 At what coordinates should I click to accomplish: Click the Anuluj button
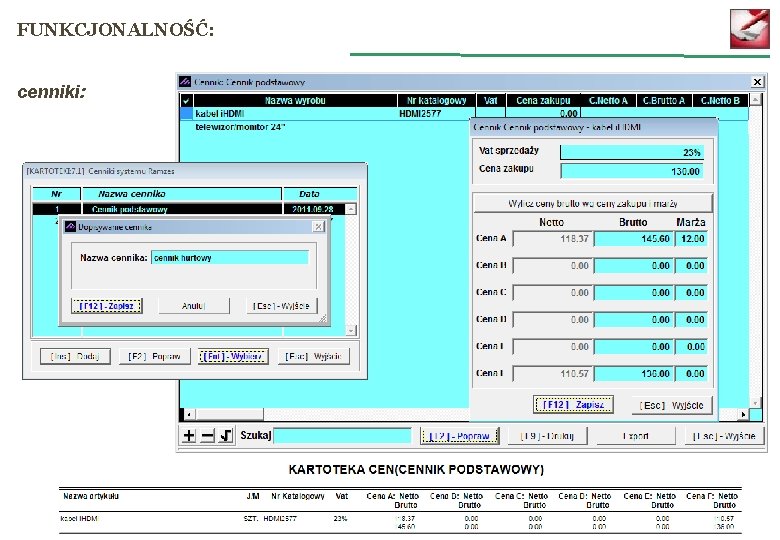coord(194,306)
